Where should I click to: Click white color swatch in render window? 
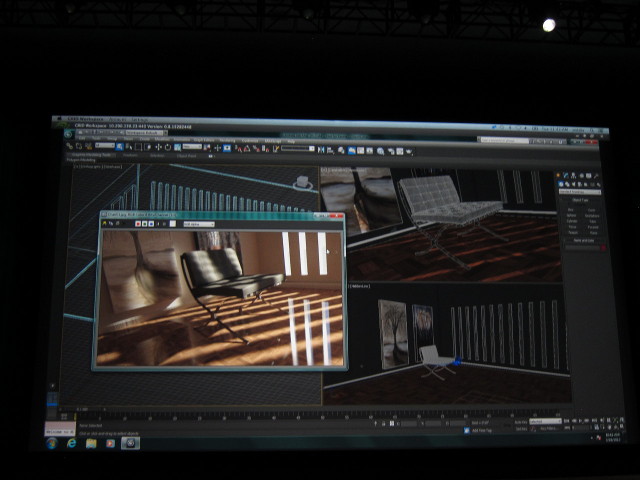[173, 224]
